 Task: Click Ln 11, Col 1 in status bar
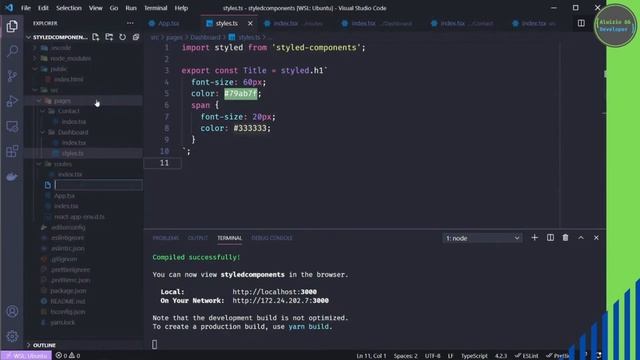[x=371, y=356]
